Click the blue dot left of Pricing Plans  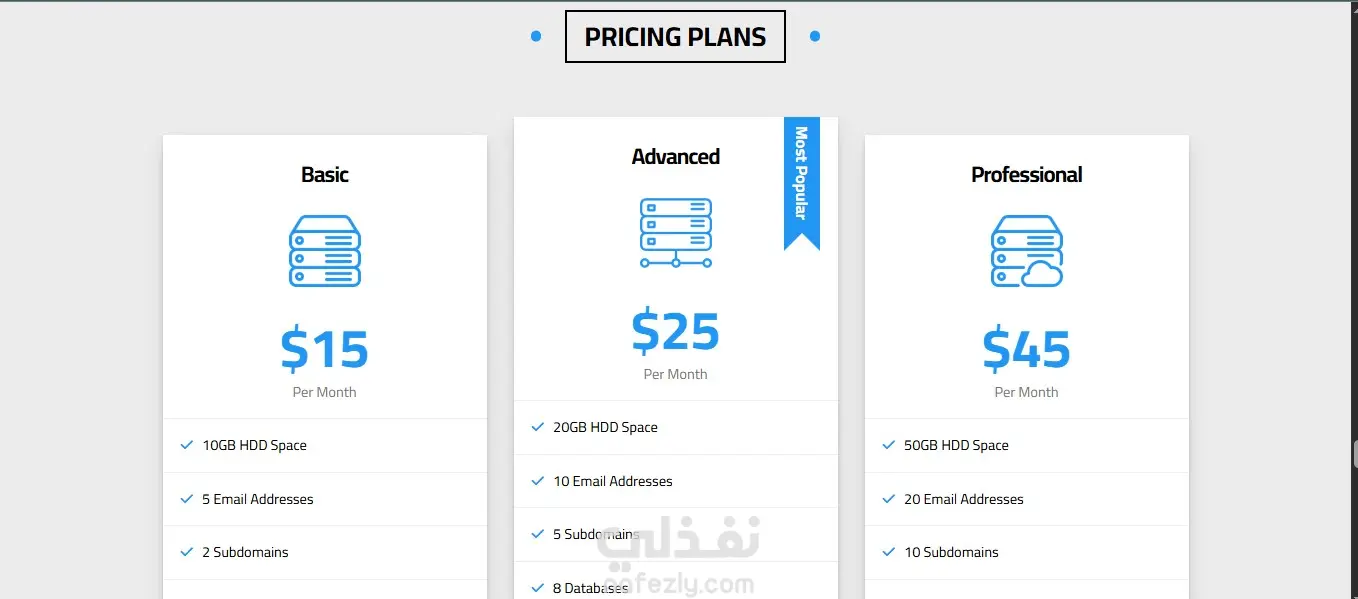(536, 37)
